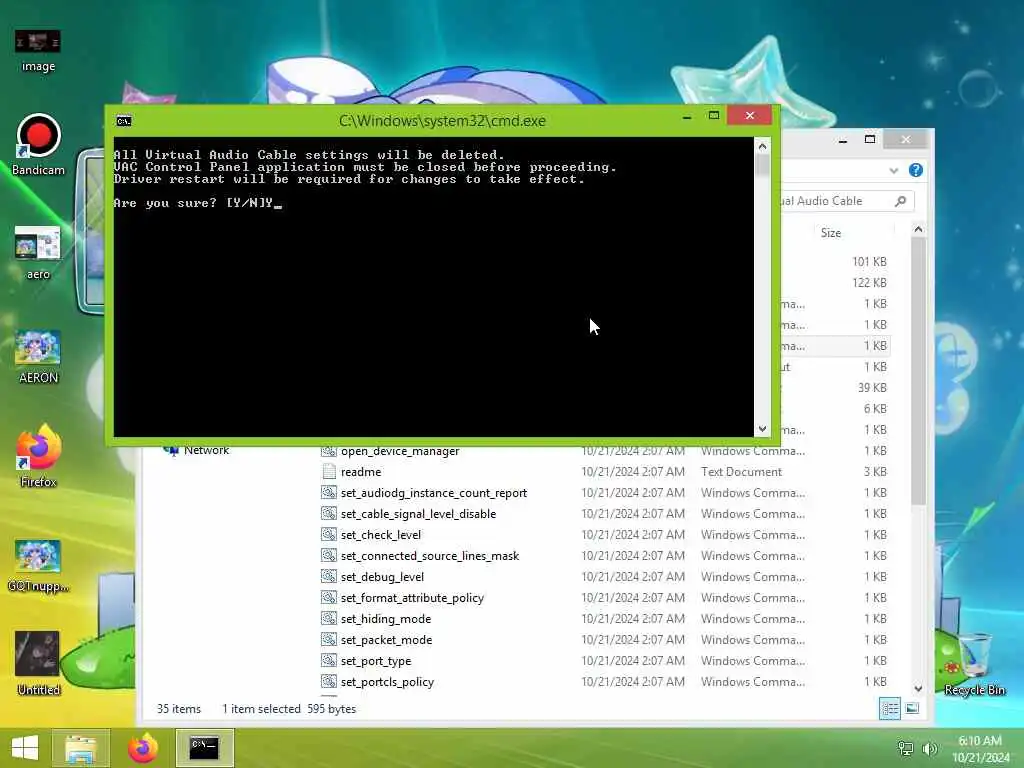Select set_portcls_policy file

point(387,681)
